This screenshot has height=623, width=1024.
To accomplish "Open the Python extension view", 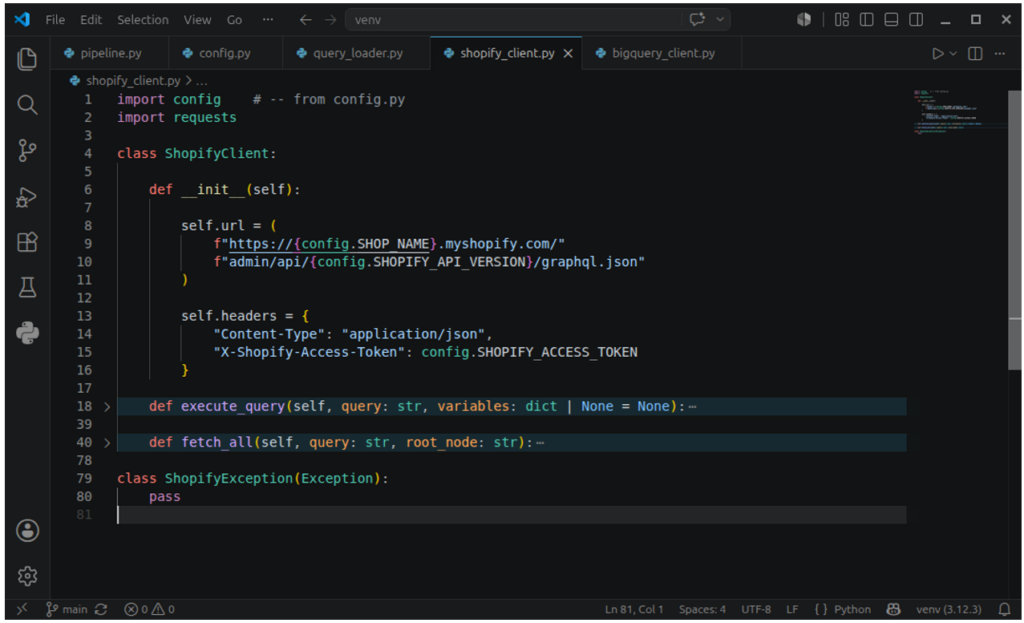I will pyautogui.click(x=27, y=333).
